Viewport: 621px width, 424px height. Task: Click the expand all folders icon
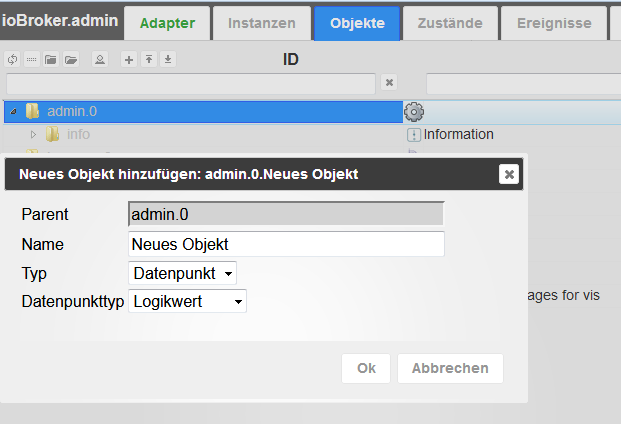point(71,60)
